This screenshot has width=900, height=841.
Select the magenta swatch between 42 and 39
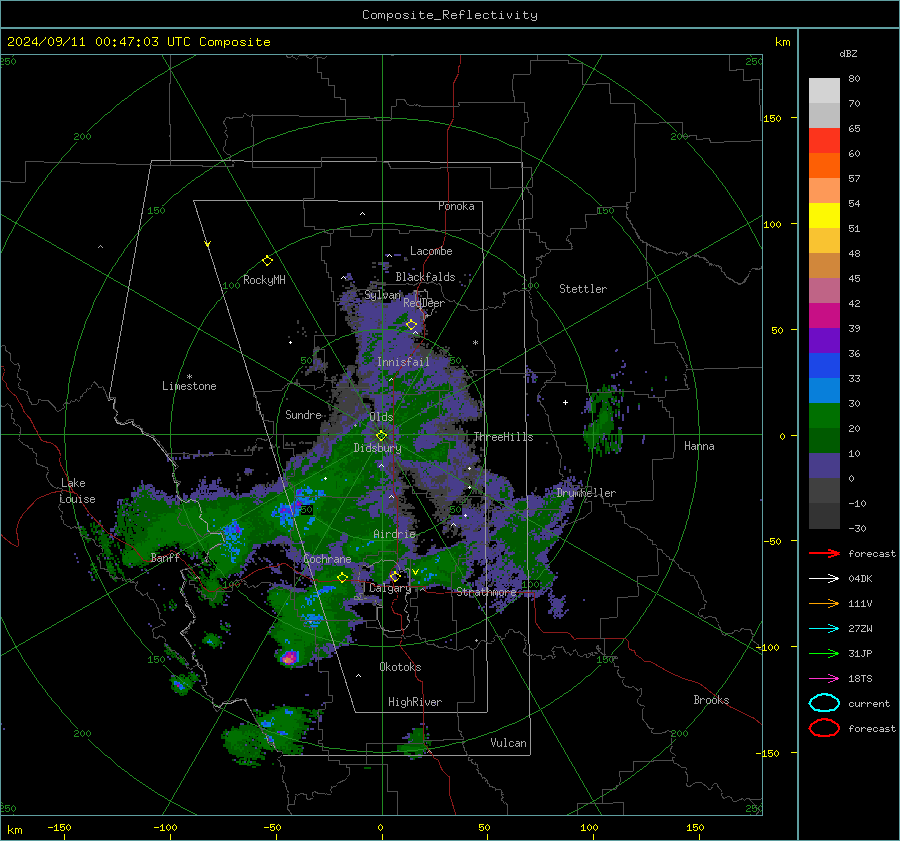coord(824,316)
